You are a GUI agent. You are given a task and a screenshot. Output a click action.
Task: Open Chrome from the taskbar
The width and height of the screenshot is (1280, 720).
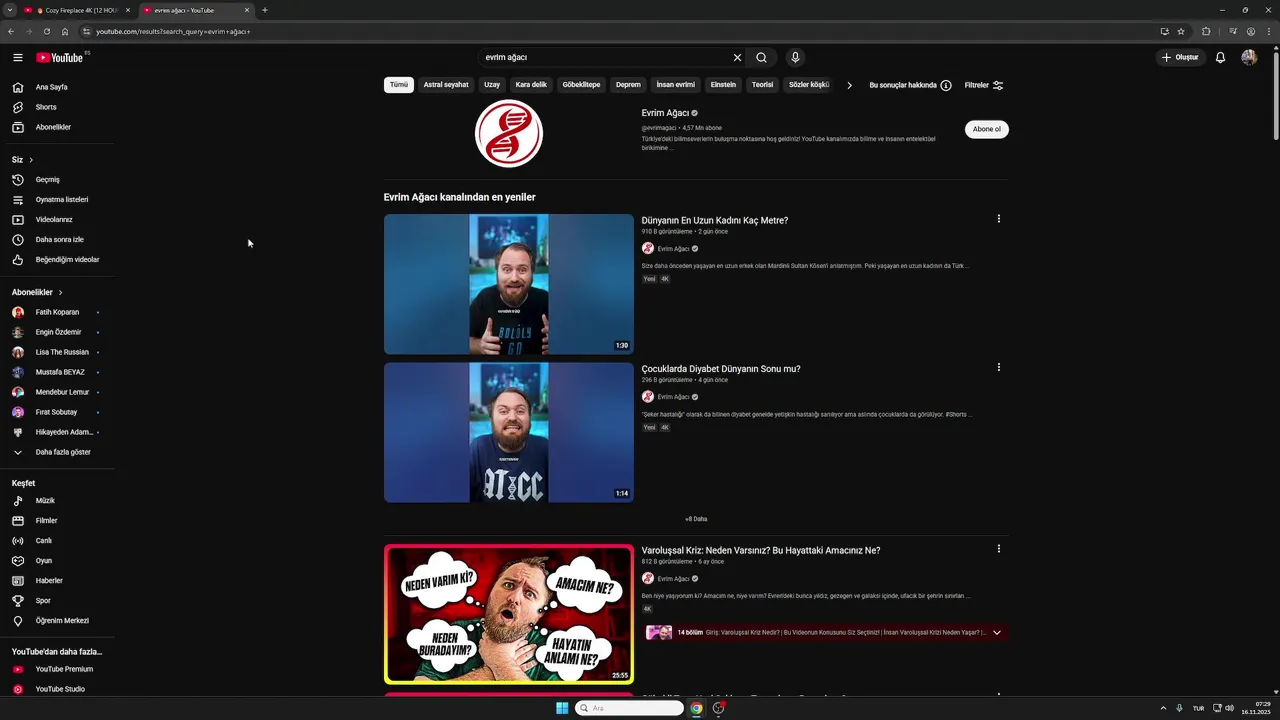pos(697,708)
